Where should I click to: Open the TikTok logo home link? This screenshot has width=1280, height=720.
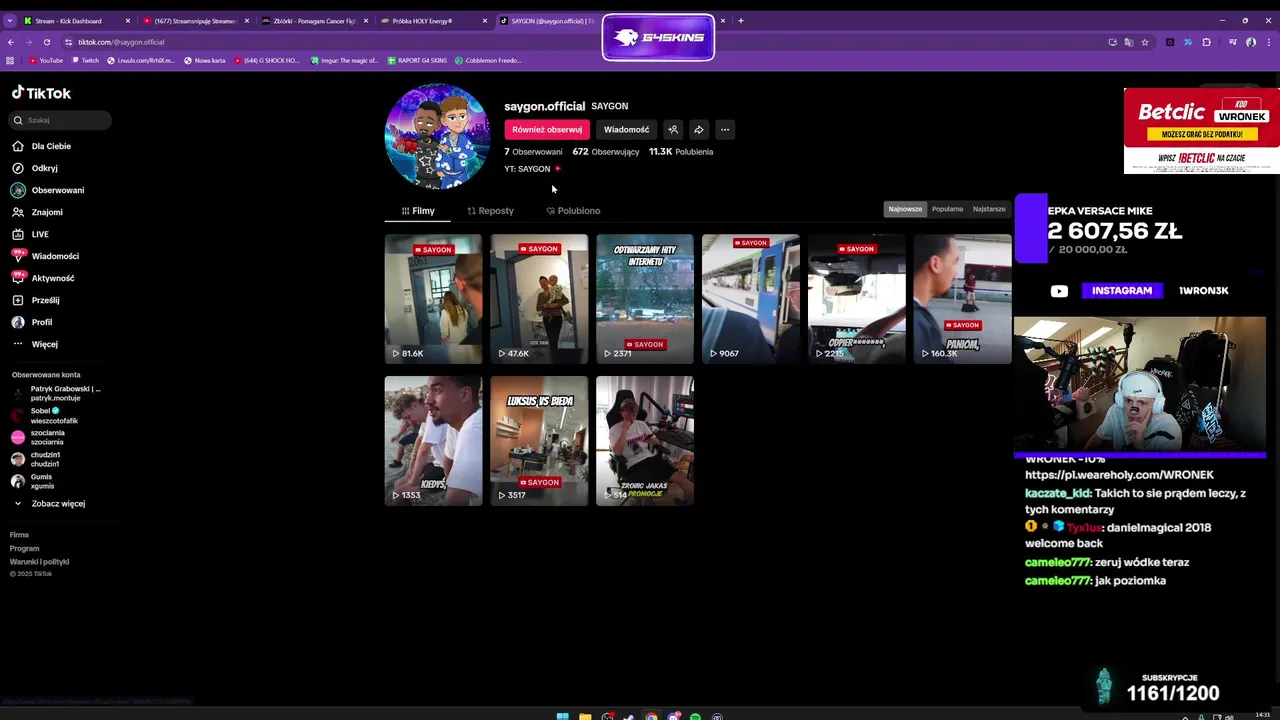(41, 93)
